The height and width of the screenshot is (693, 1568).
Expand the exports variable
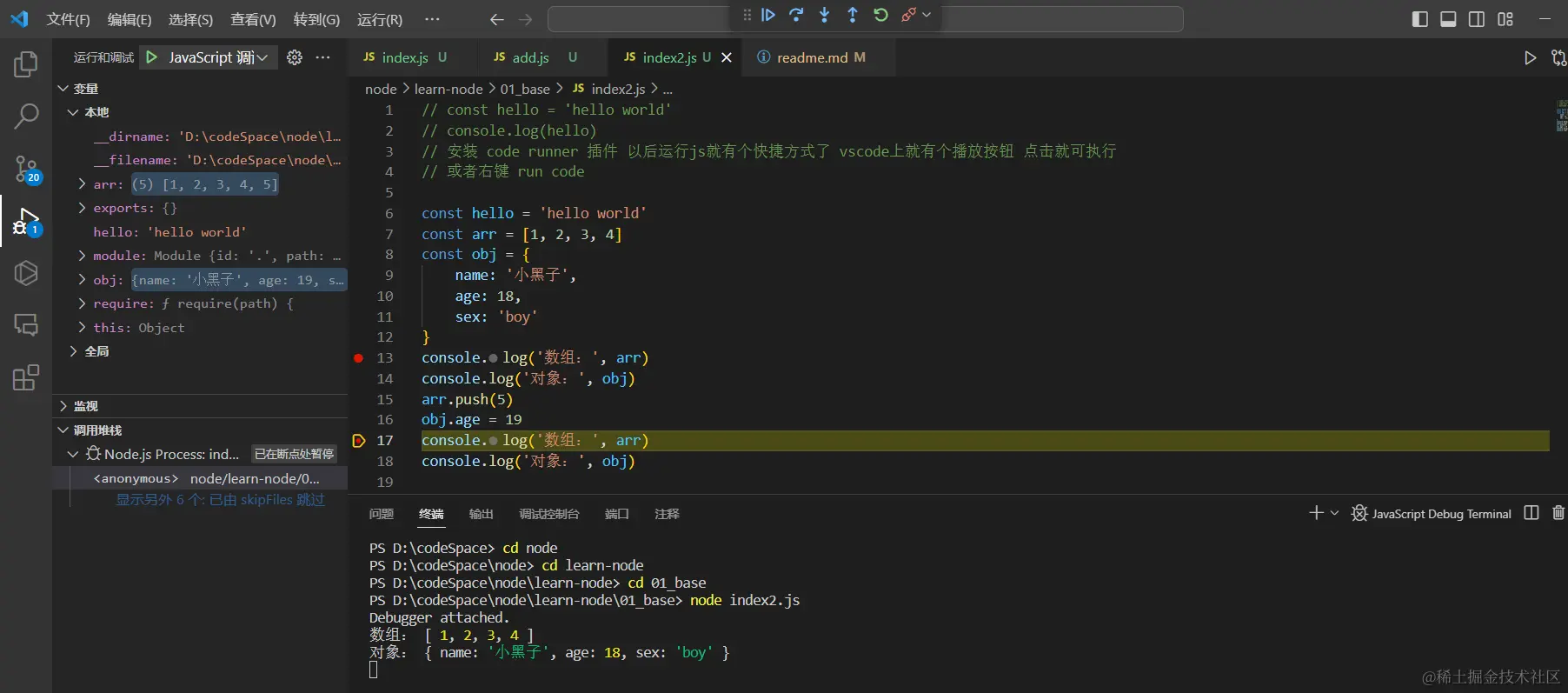82,208
